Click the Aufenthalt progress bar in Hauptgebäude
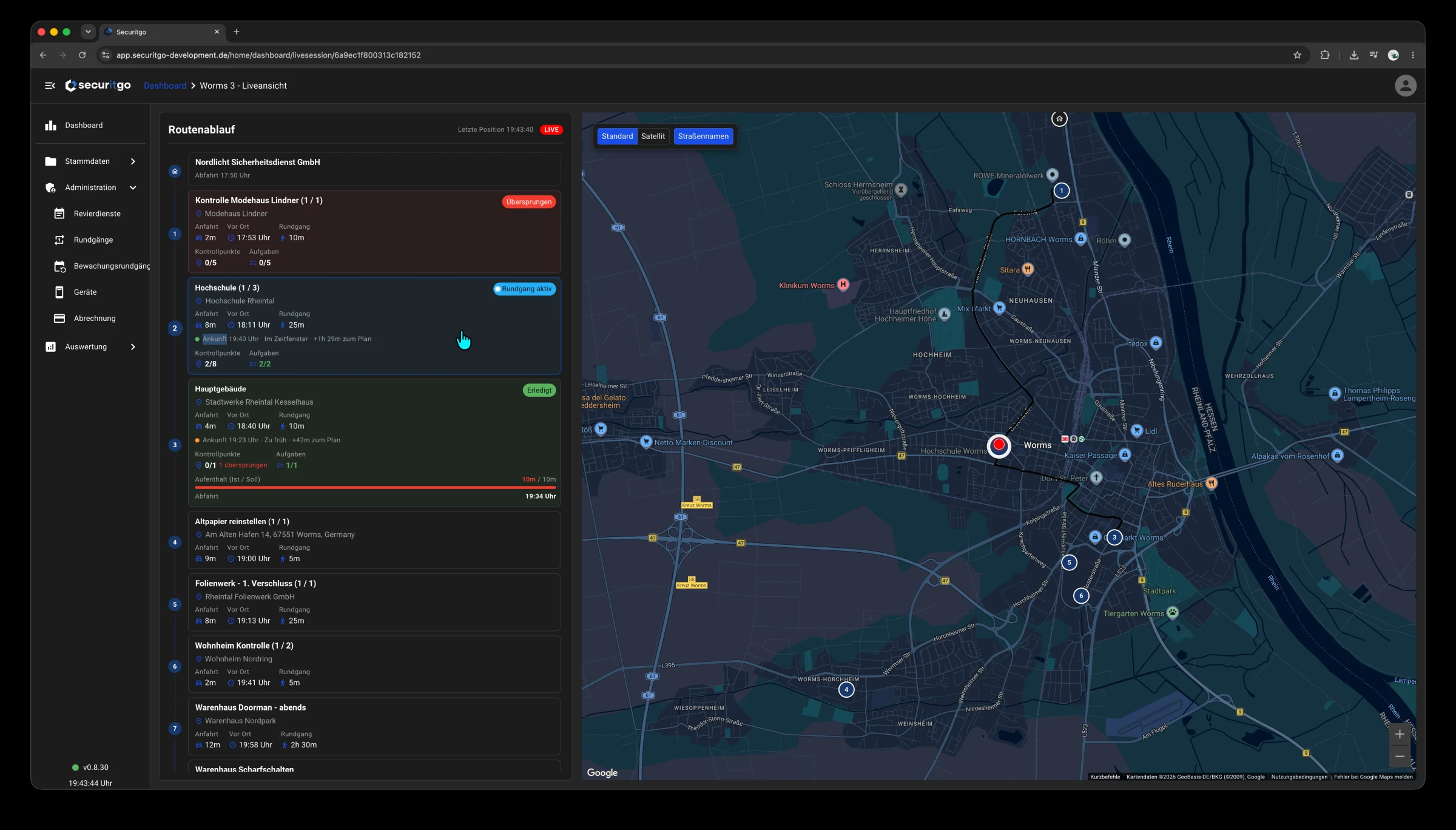 point(375,487)
